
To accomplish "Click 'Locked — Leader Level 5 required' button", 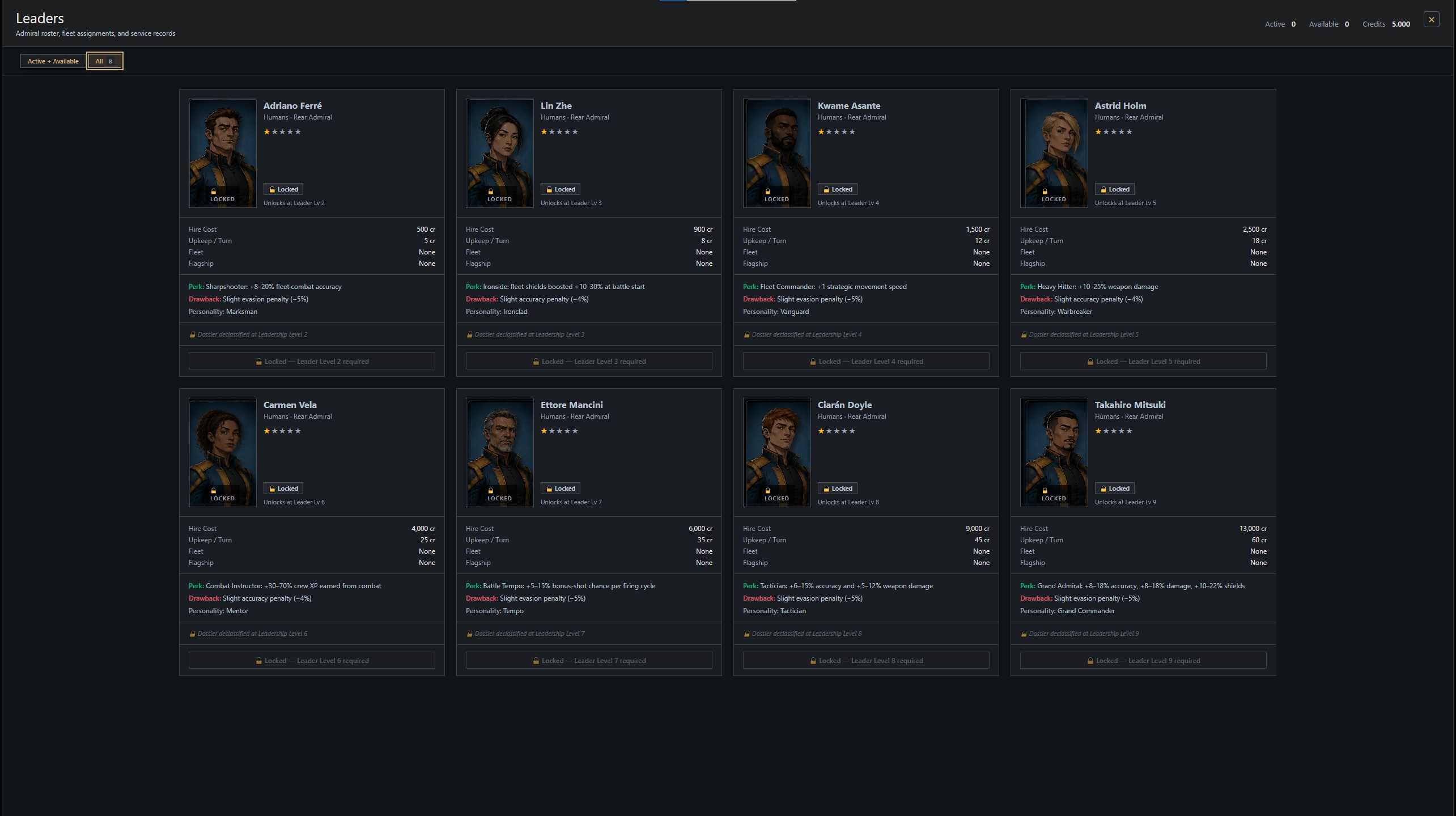I will (x=1143, y=362).
